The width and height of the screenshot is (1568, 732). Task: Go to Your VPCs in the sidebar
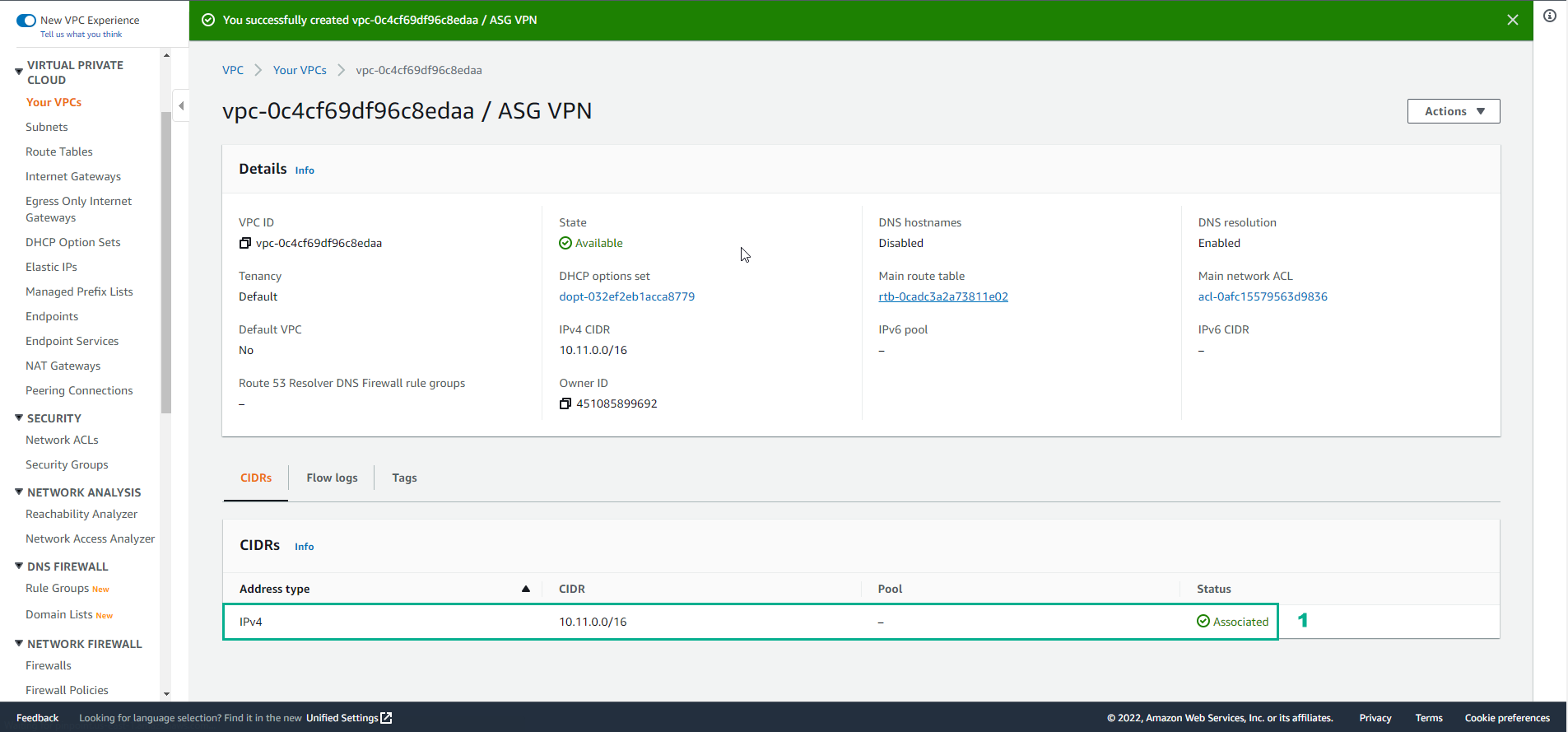point(54,102)
